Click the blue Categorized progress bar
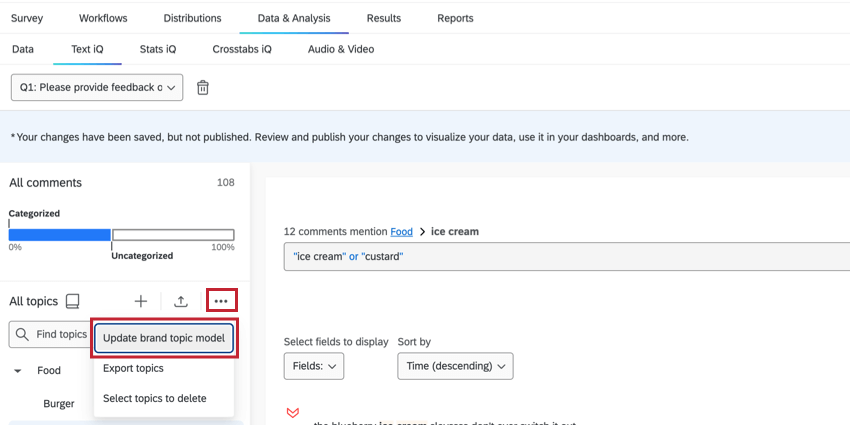Image resolution: width=850 pixels, height=425 pixels. pyautogui.click(x=60, y=234)
